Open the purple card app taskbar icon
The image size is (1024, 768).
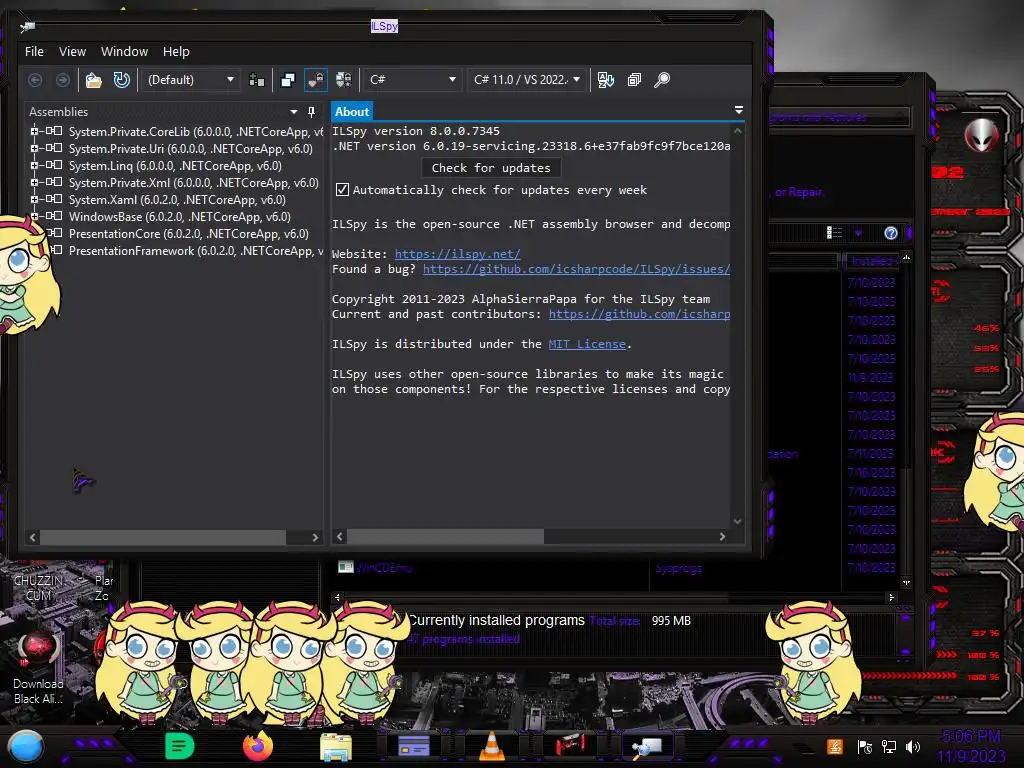coord(414,746)
